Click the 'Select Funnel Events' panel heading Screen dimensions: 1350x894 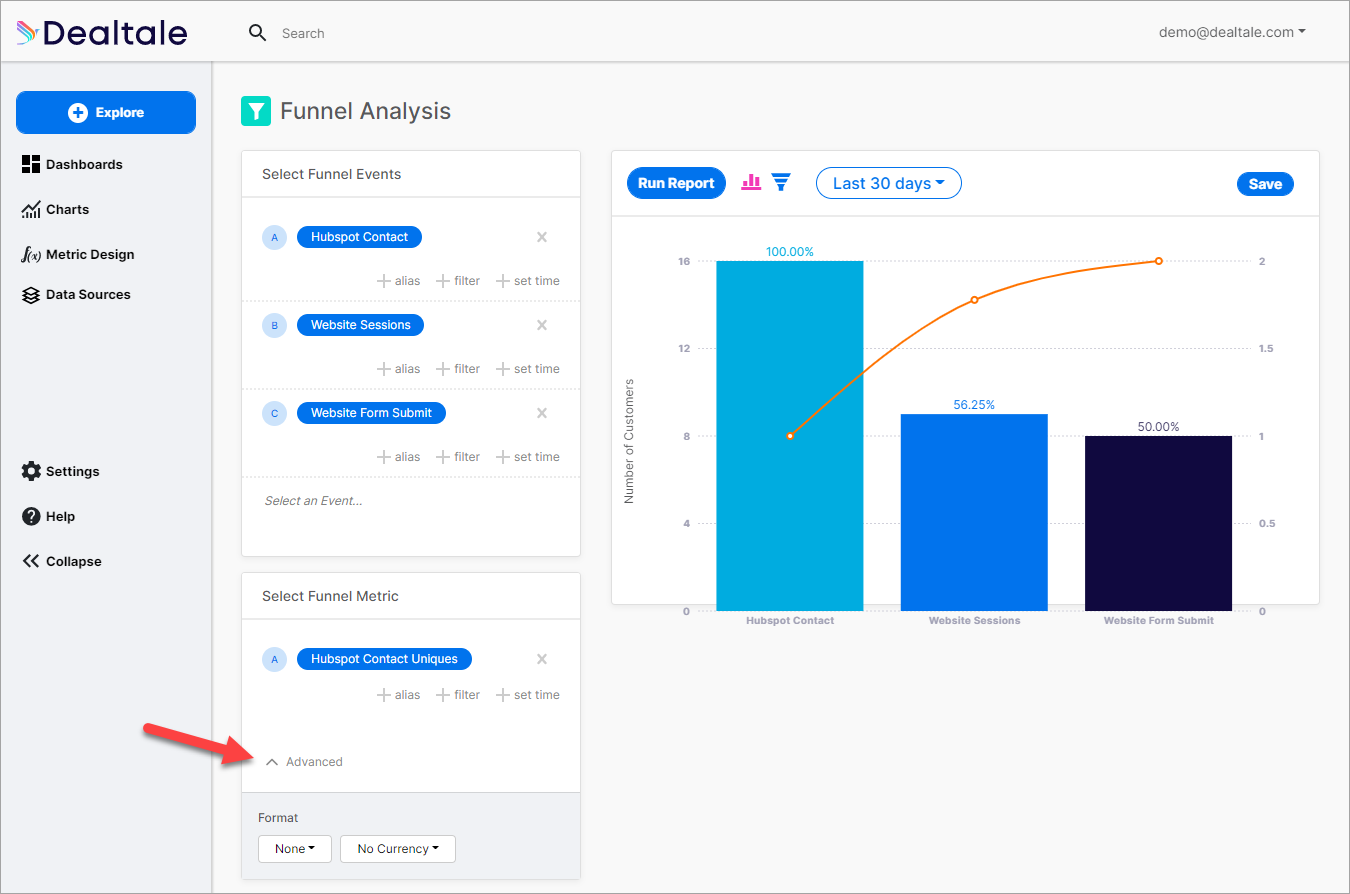tap(331, 174)
